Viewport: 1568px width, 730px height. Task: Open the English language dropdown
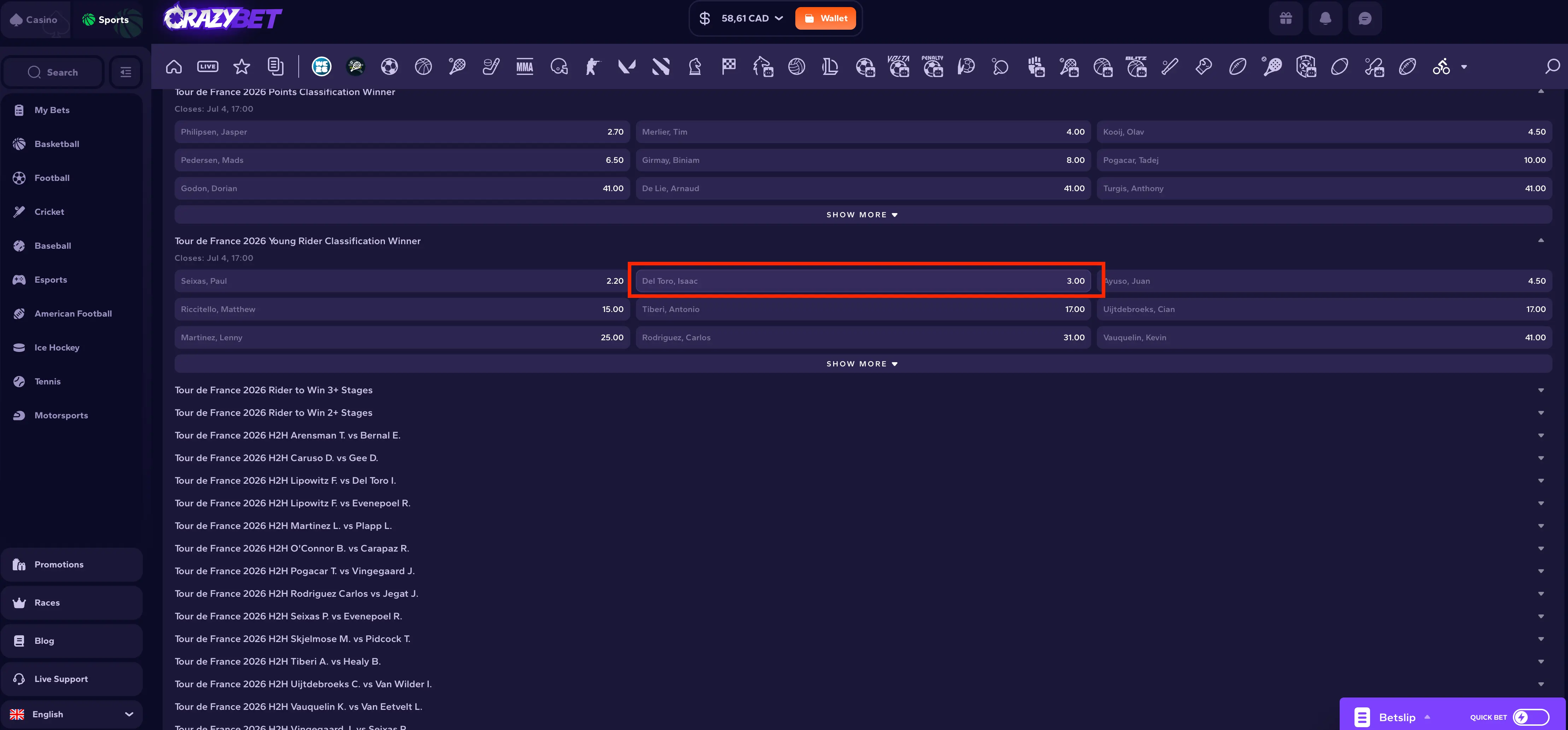(72, 714)
